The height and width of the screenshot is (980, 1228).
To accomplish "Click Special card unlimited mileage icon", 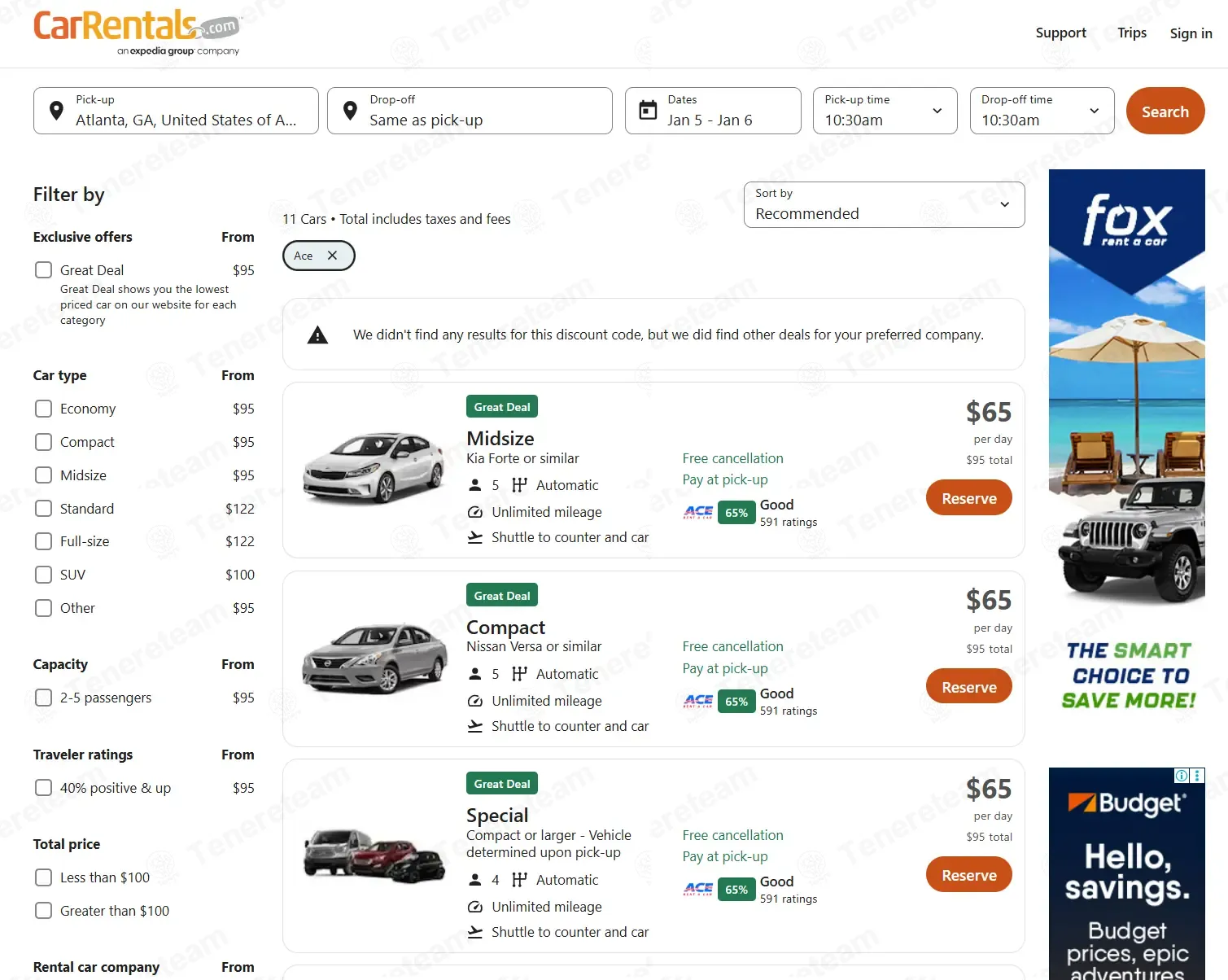I will [475, 907].
